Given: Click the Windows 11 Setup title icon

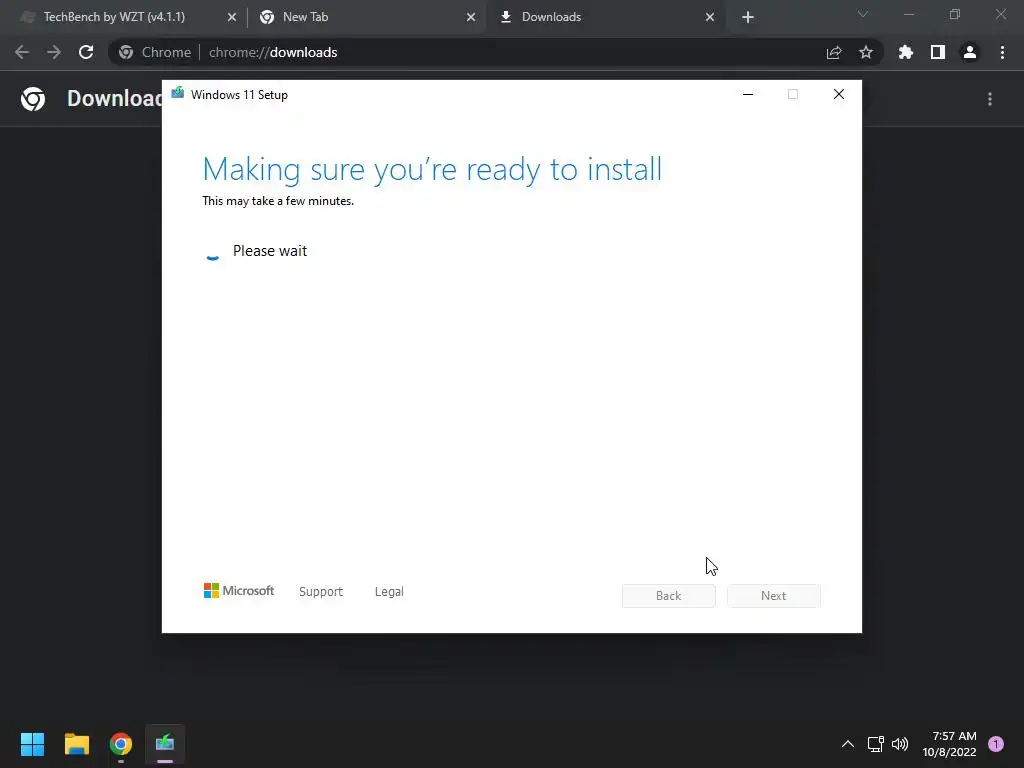Looking at the screenshot, I should 178,93.
